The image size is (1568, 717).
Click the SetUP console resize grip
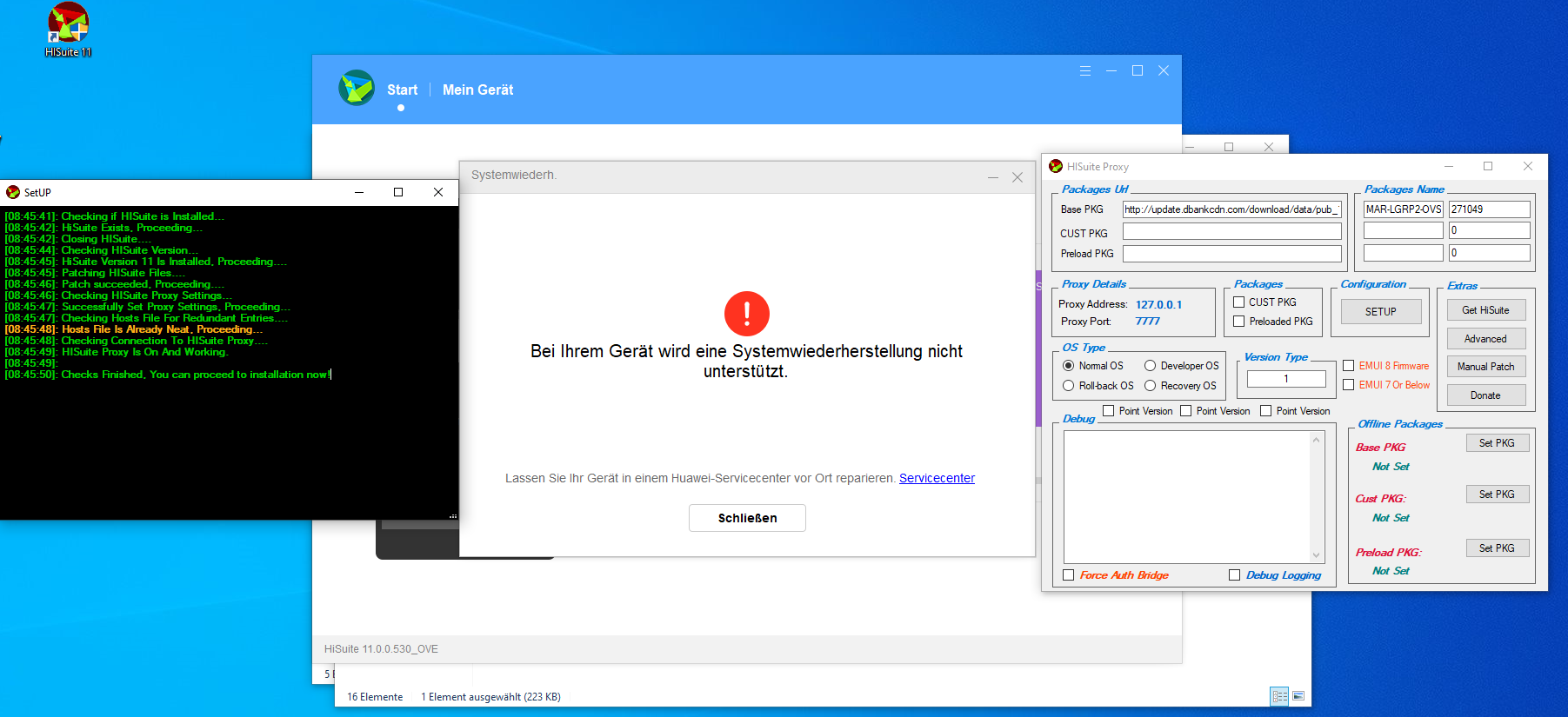point(453,515)
